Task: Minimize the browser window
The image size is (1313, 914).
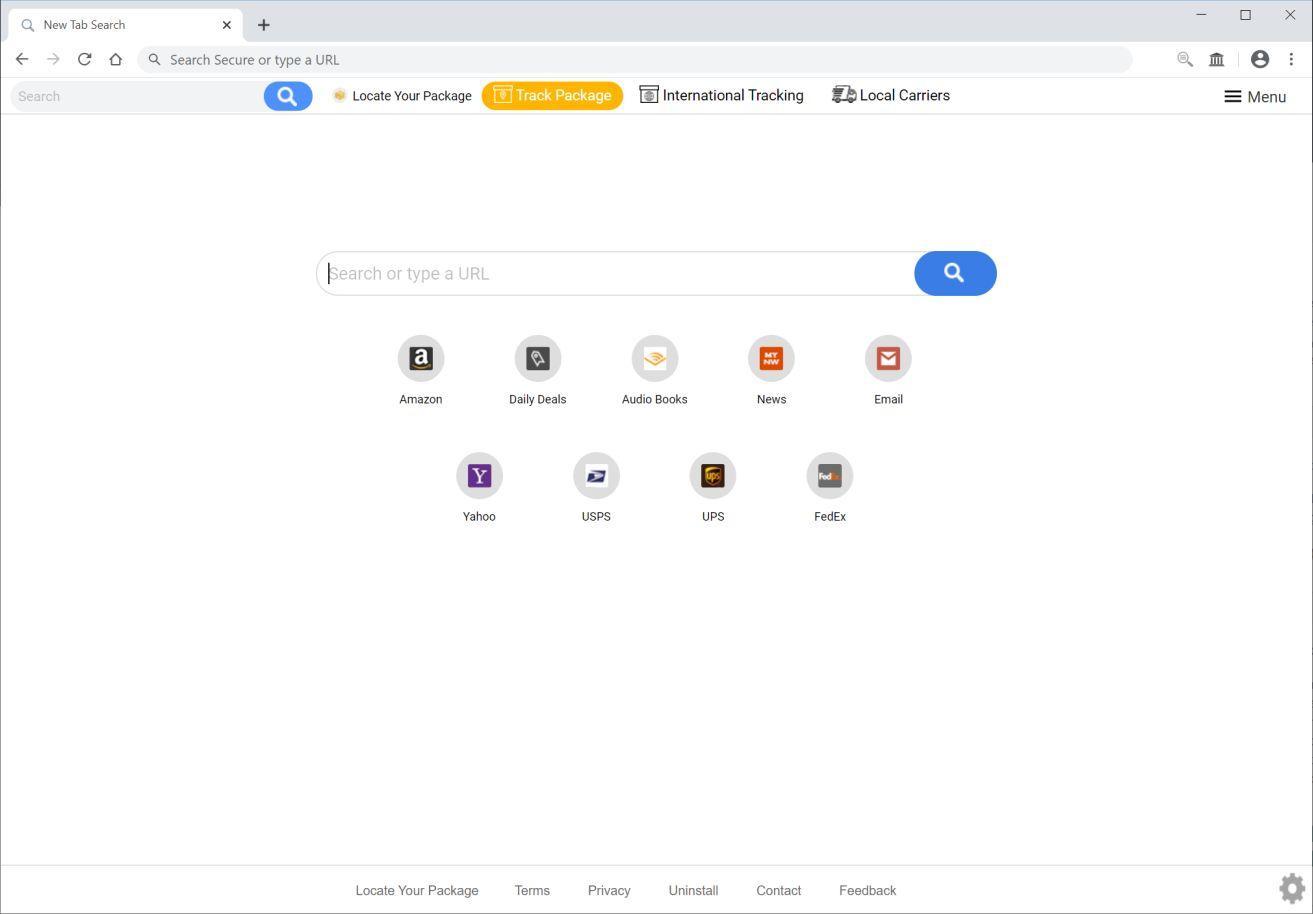Action: [x=1201, y=15]
